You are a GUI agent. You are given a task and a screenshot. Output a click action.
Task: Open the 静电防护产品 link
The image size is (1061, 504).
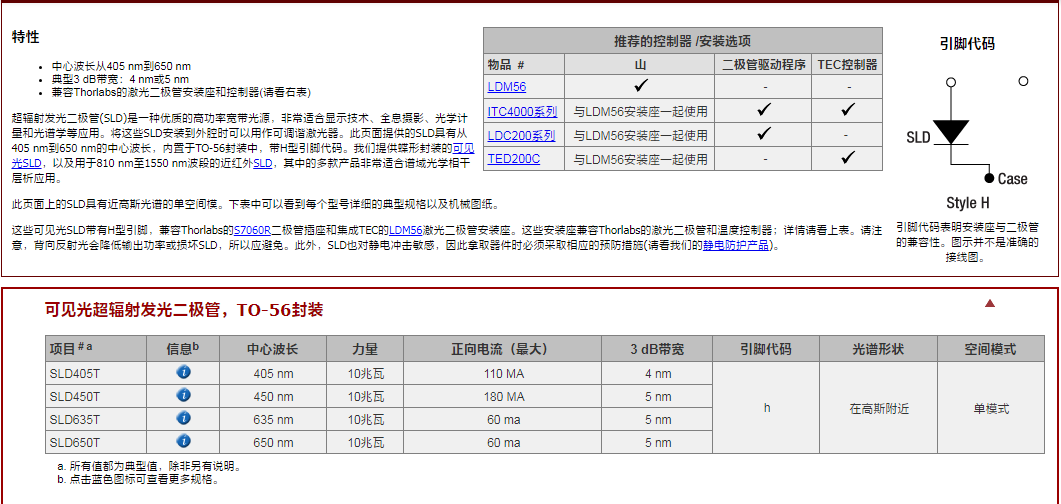[738, 245]
